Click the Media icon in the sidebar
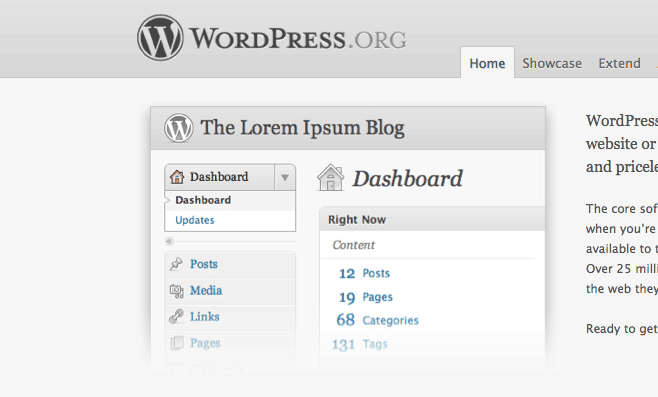Viewport: 658px width, 397px height. pos(176,290)
